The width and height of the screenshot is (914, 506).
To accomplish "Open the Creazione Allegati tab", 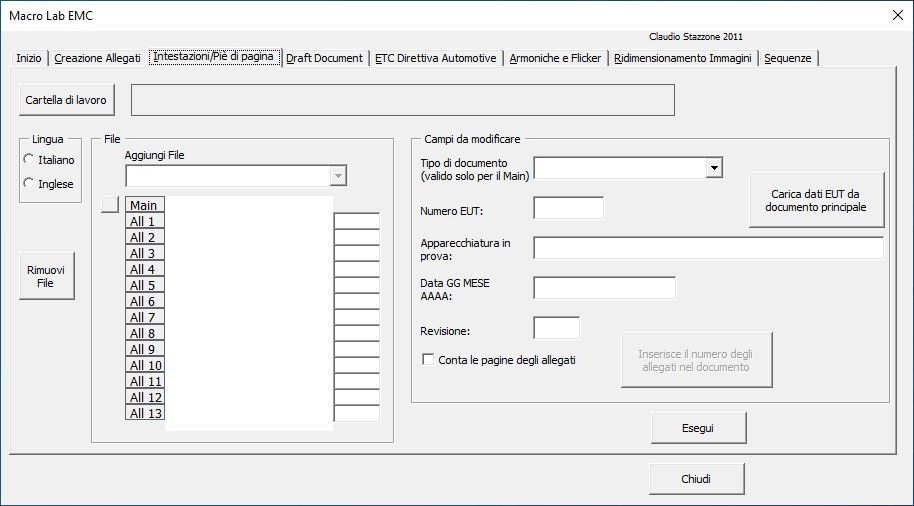I will pyautogui.click(x=97, y=58).
